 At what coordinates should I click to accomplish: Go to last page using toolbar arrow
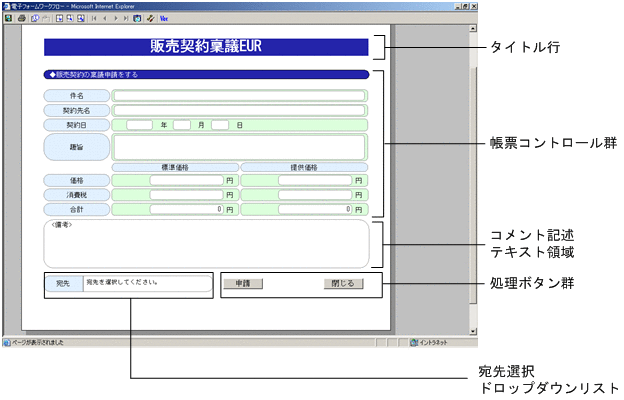pos(126,18)
